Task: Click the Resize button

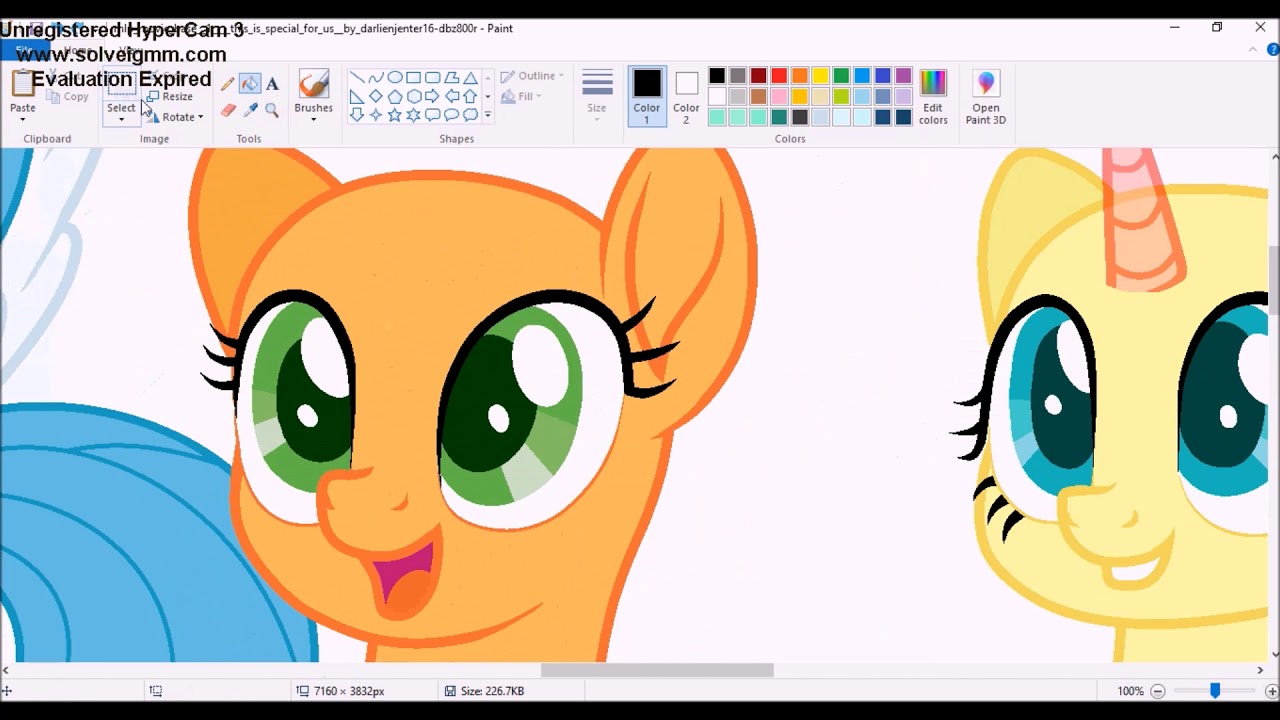Action: (170, 97)
